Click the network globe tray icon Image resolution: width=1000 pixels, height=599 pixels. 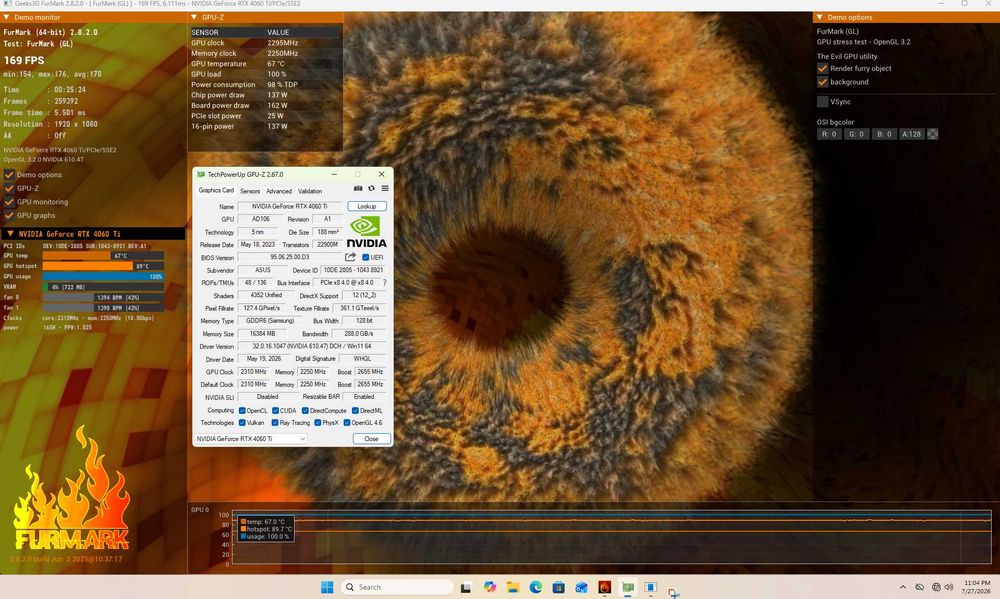(x=936, y=587)
